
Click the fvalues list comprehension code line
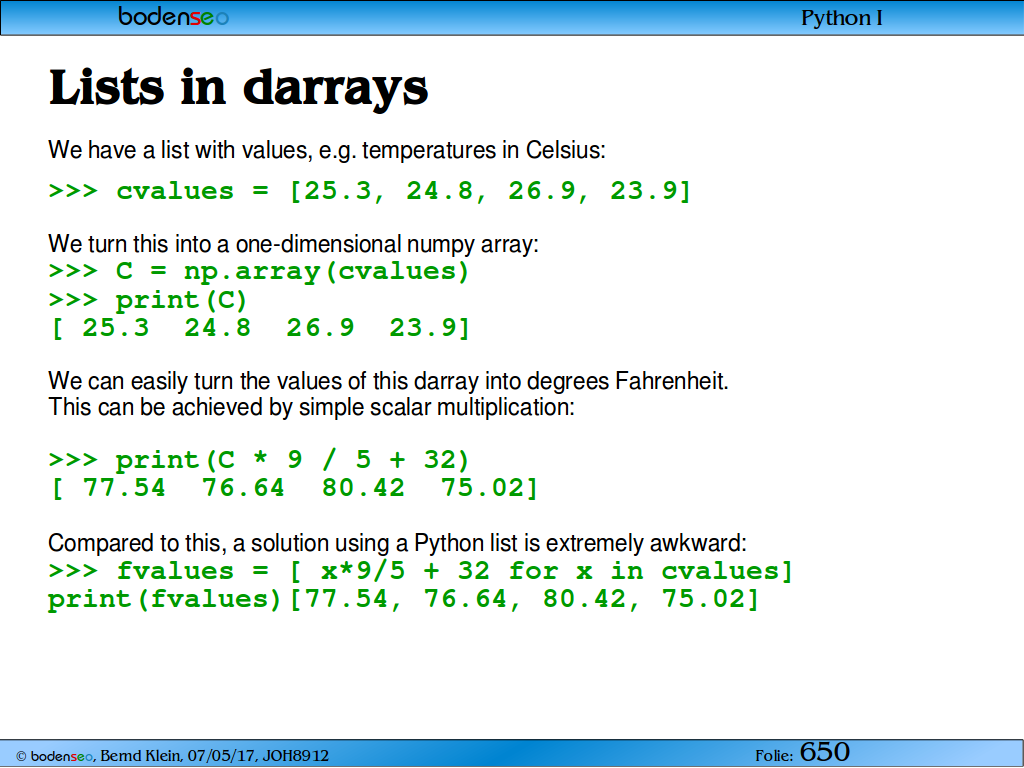point(421,571)
